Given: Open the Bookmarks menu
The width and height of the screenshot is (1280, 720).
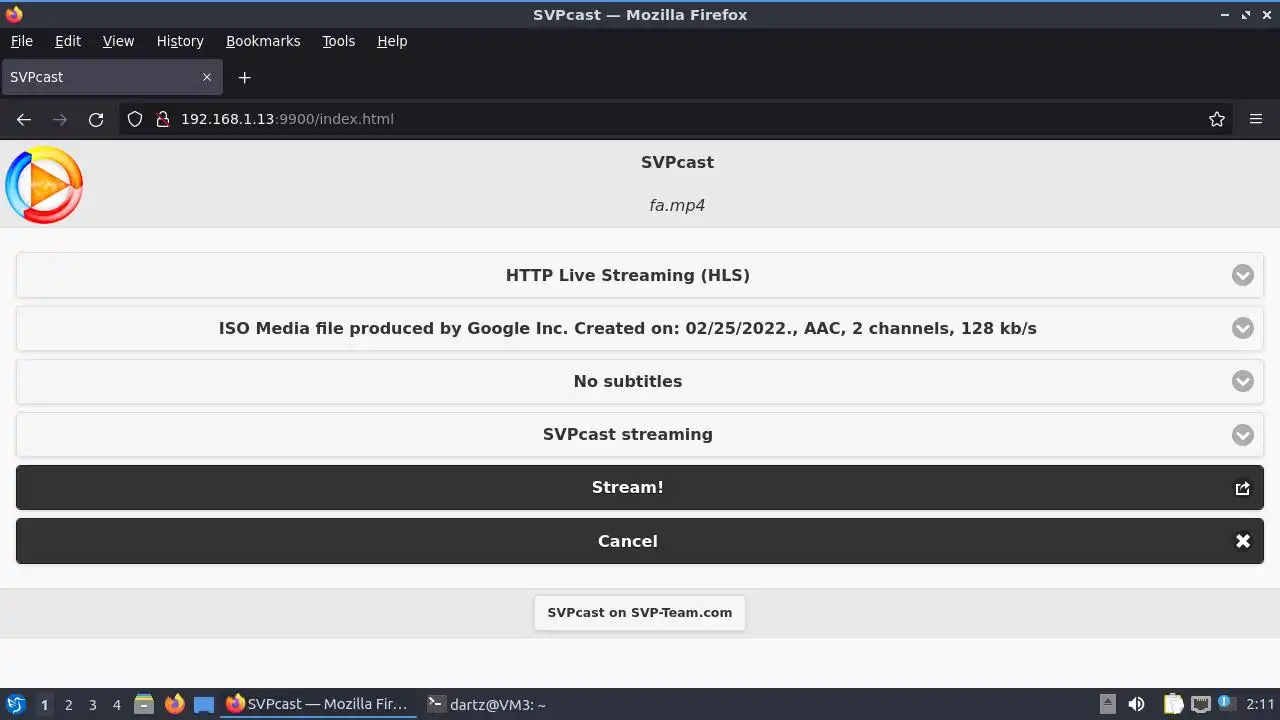Looking at the screenshot, I should (263, 41).
